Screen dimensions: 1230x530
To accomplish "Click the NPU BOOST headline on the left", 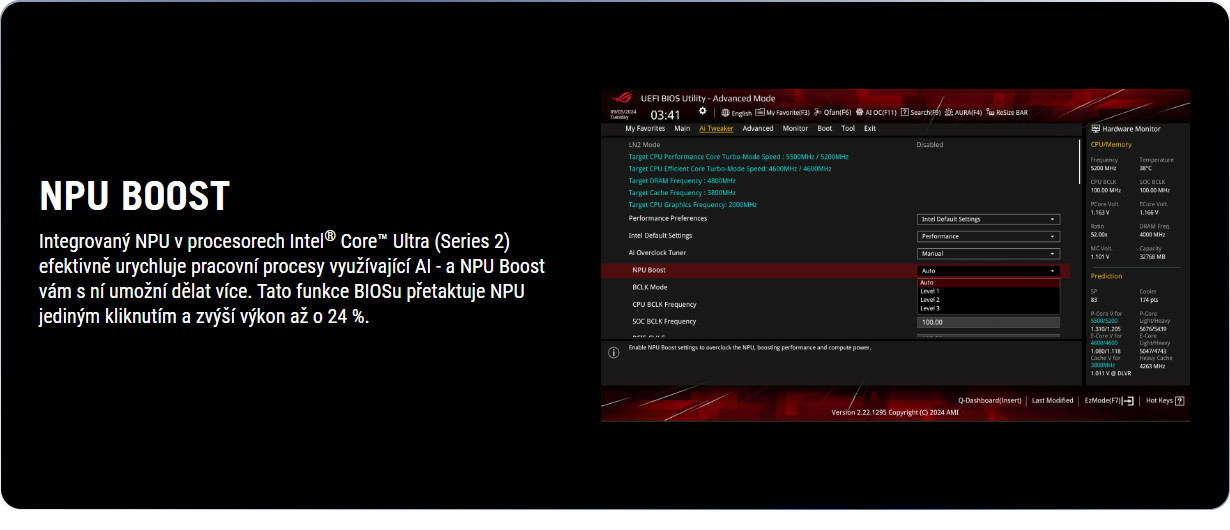I will pyautogui.click(x=134, y=196).
